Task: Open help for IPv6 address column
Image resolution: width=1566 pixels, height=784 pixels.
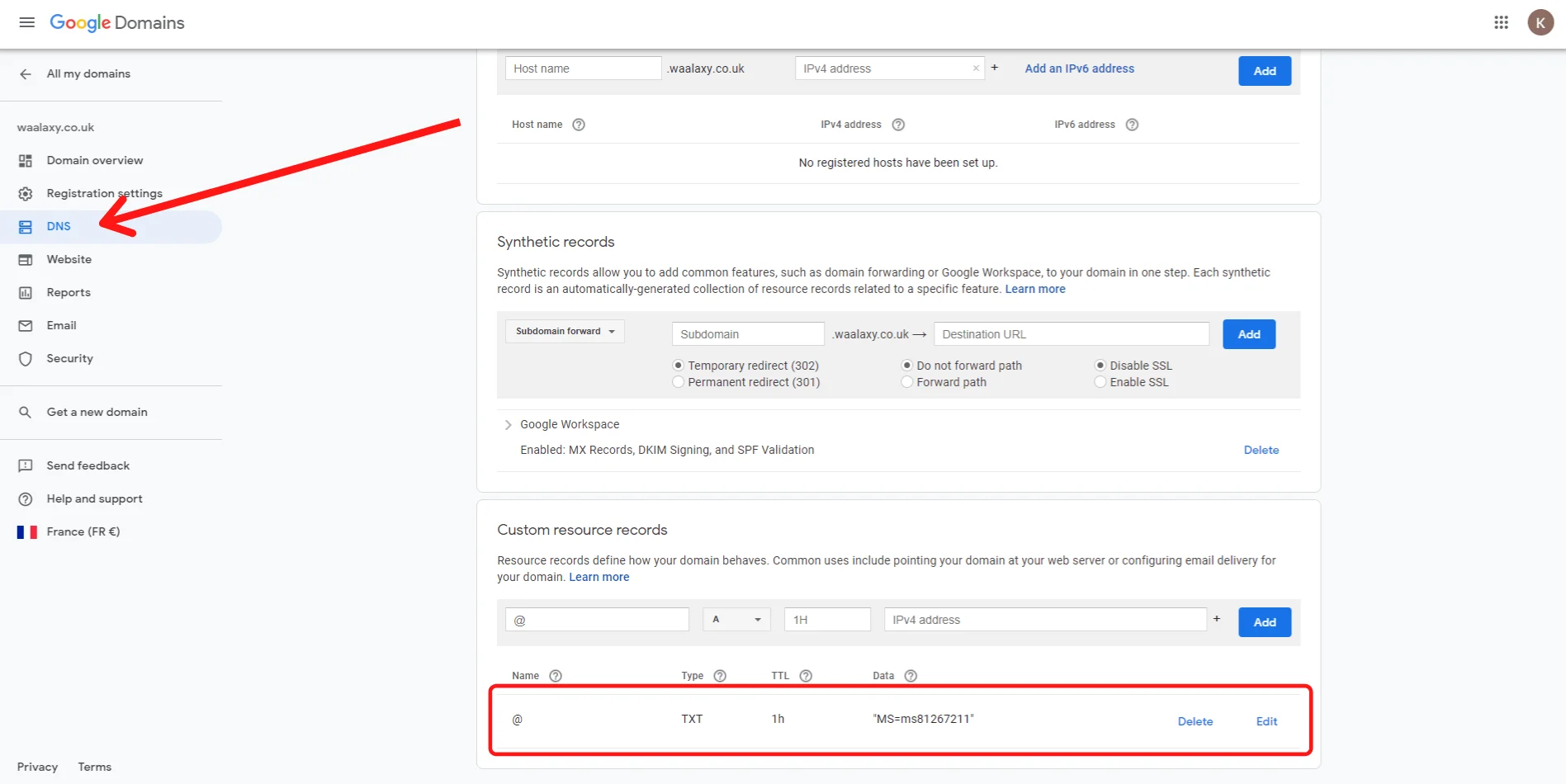Action: click(1132, 125)
